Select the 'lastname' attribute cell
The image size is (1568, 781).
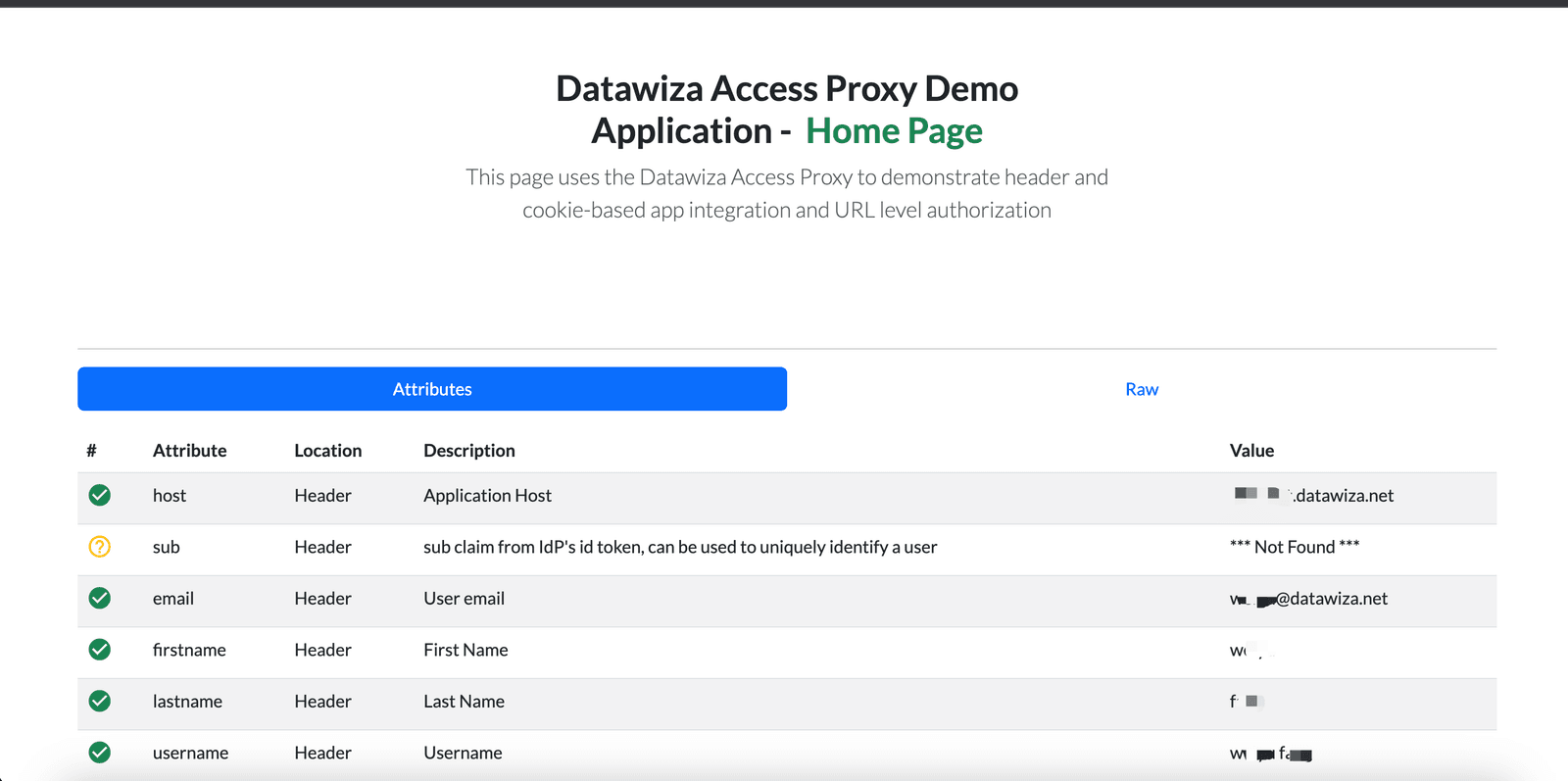187,702
